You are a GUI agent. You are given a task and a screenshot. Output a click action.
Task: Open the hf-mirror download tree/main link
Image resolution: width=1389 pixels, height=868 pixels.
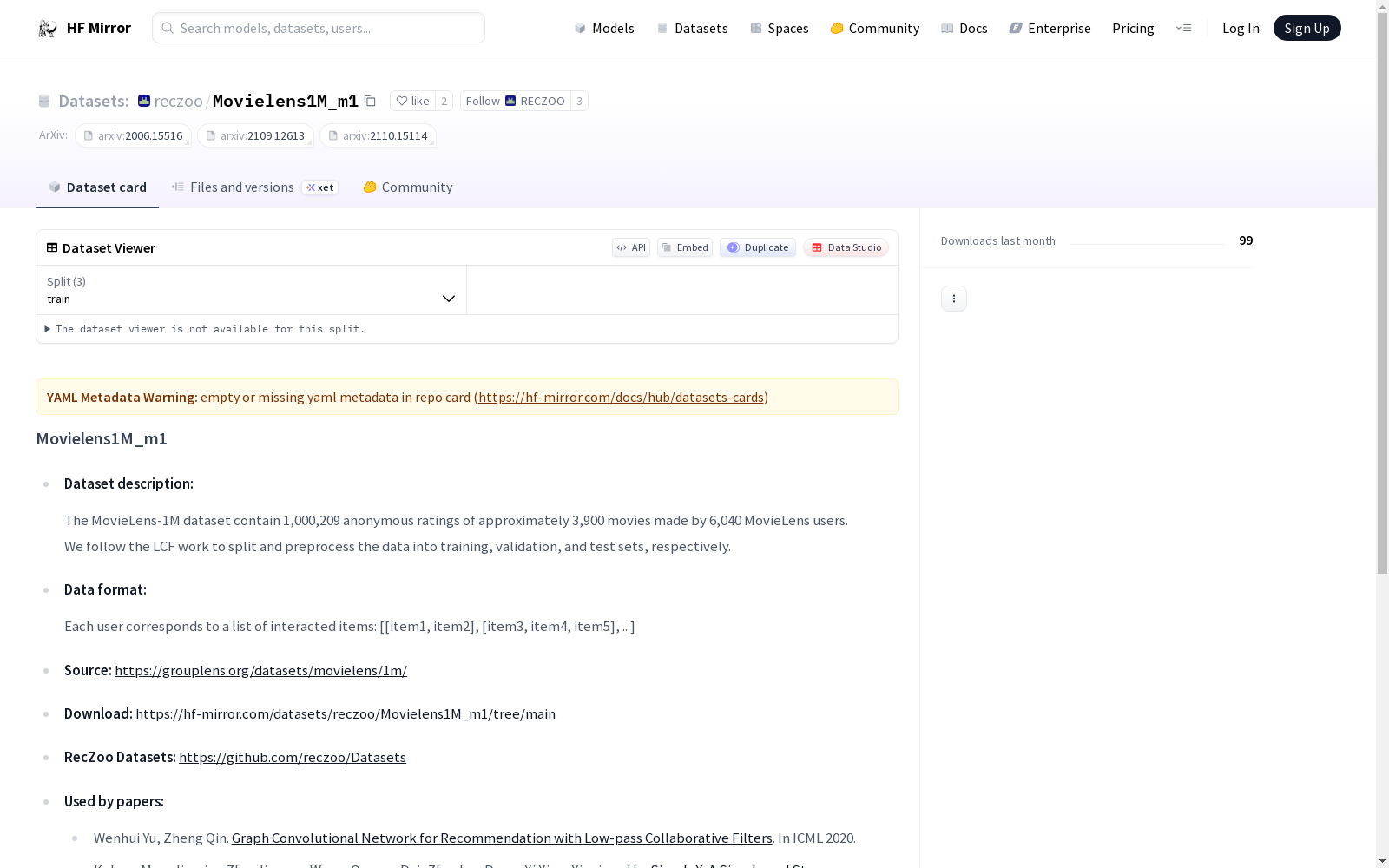tap(346, 713)
